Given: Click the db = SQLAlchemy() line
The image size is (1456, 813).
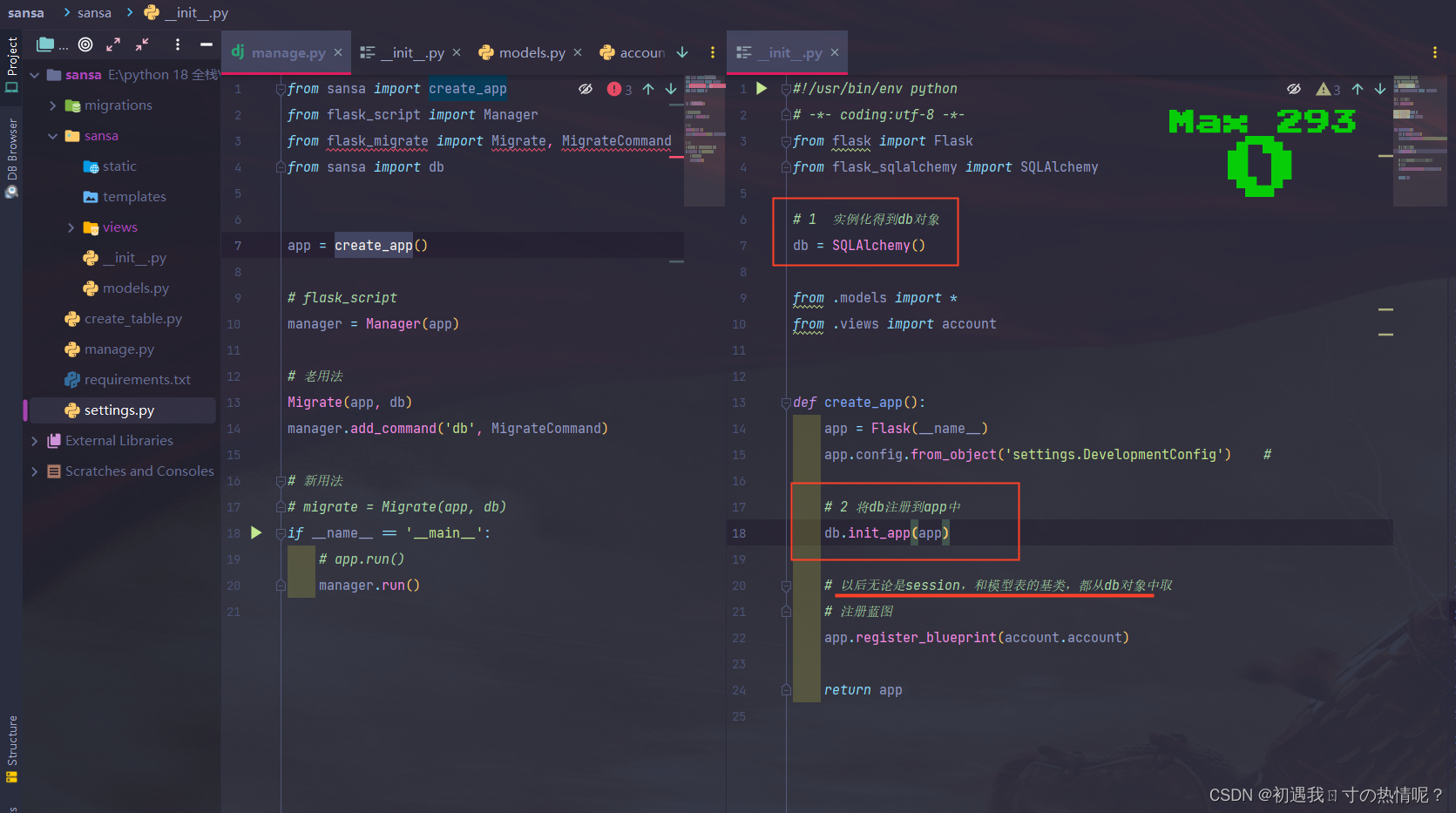Looking at the screenshot, I should [859, 246].
